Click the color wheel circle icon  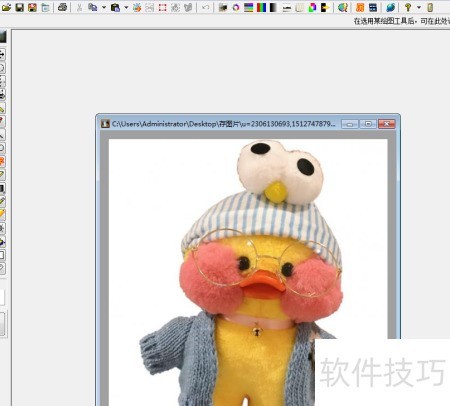[236, 7]
